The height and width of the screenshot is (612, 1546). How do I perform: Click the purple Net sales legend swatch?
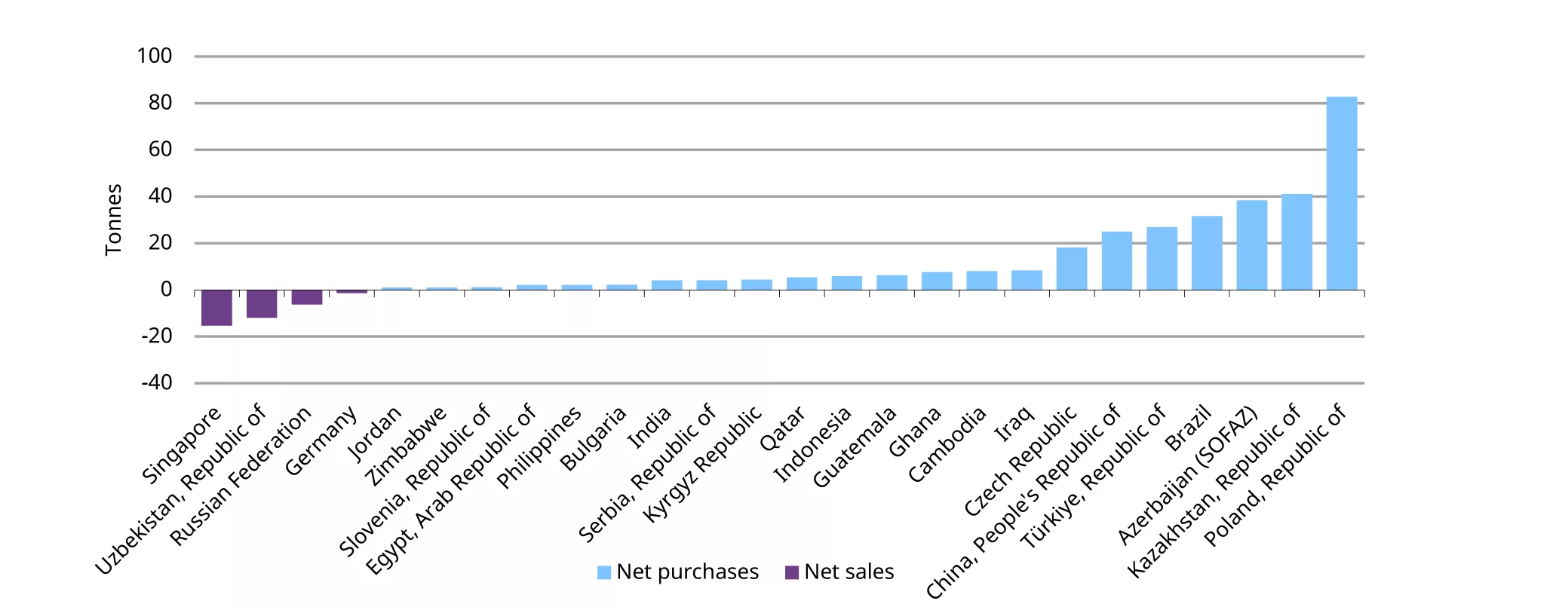792,573
